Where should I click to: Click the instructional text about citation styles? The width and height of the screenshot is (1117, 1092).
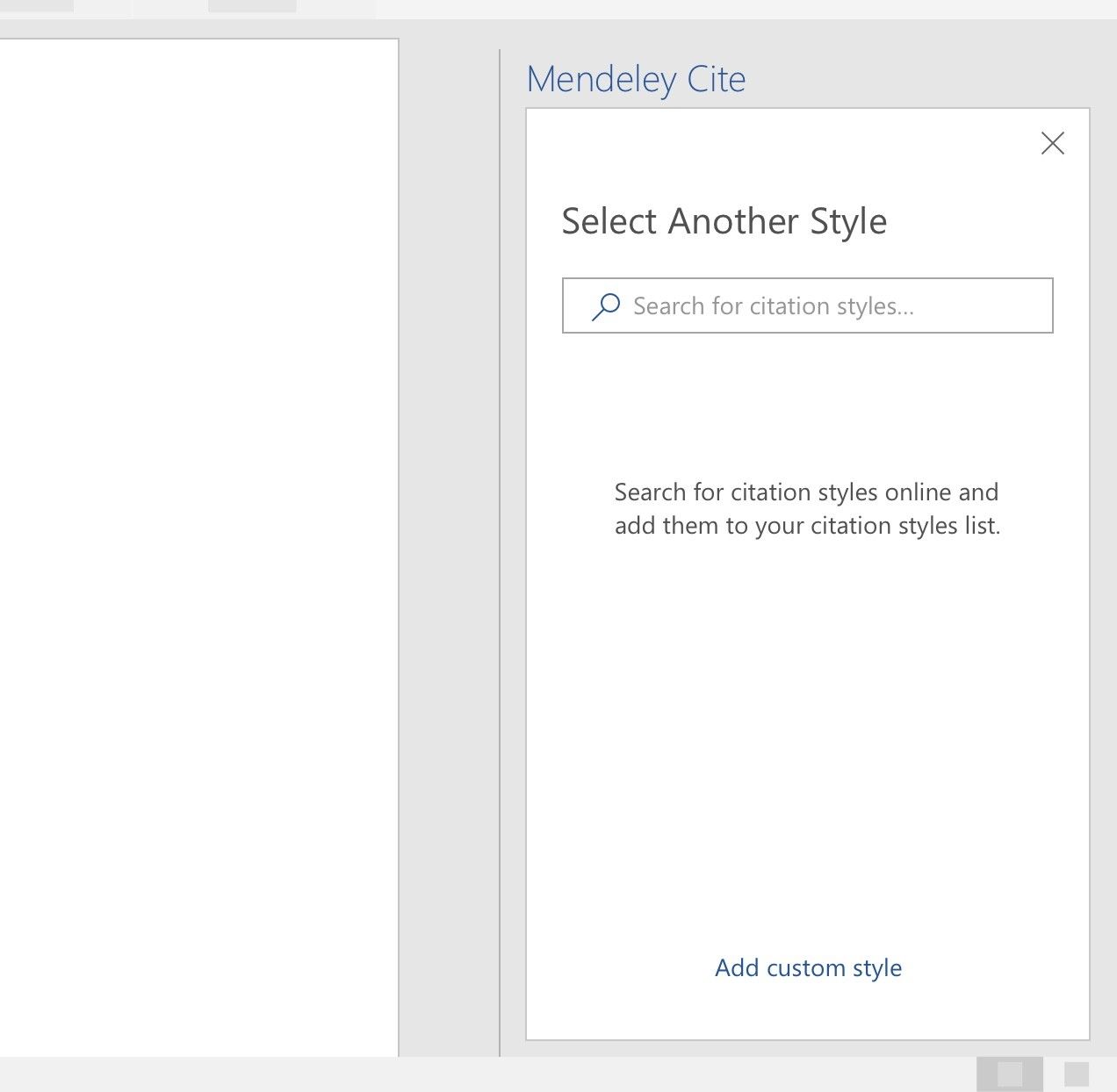[807, 509]
